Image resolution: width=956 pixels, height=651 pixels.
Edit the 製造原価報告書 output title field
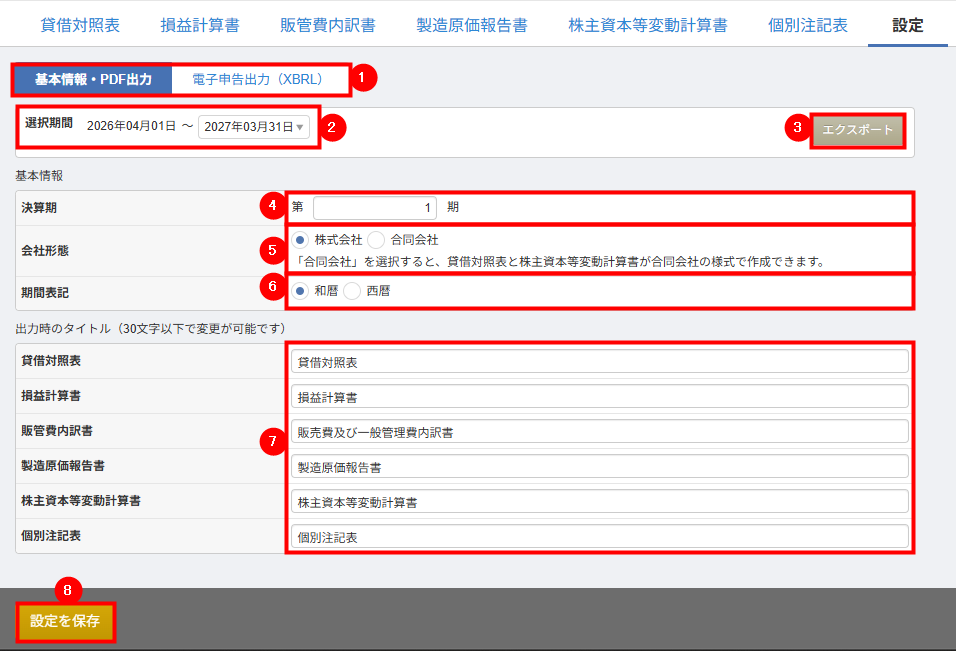click(x=600, y=468)
